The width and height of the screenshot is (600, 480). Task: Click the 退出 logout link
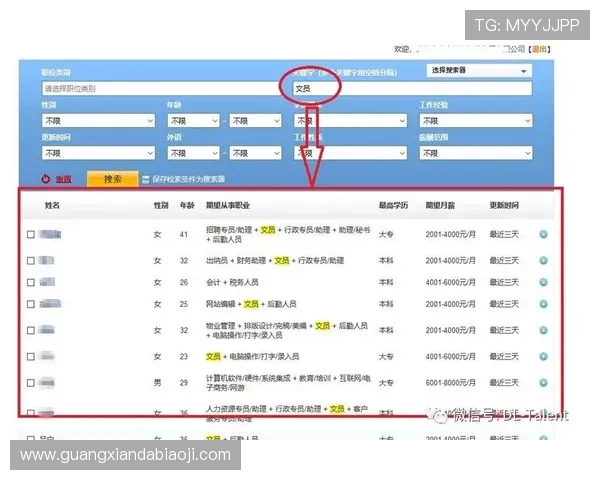539,49
